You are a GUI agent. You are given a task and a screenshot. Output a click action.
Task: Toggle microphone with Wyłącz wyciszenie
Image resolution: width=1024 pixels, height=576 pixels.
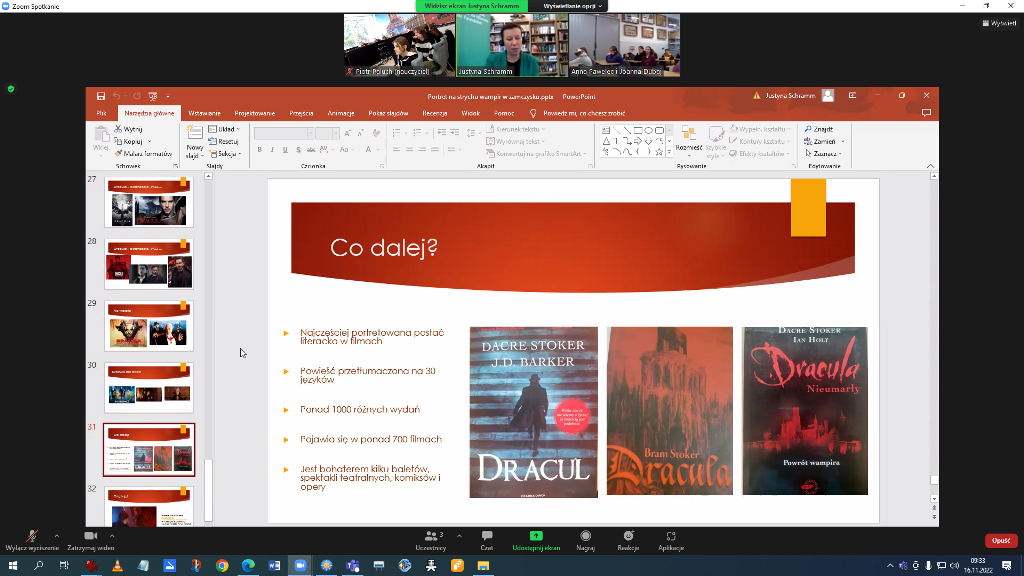[31, 536]
